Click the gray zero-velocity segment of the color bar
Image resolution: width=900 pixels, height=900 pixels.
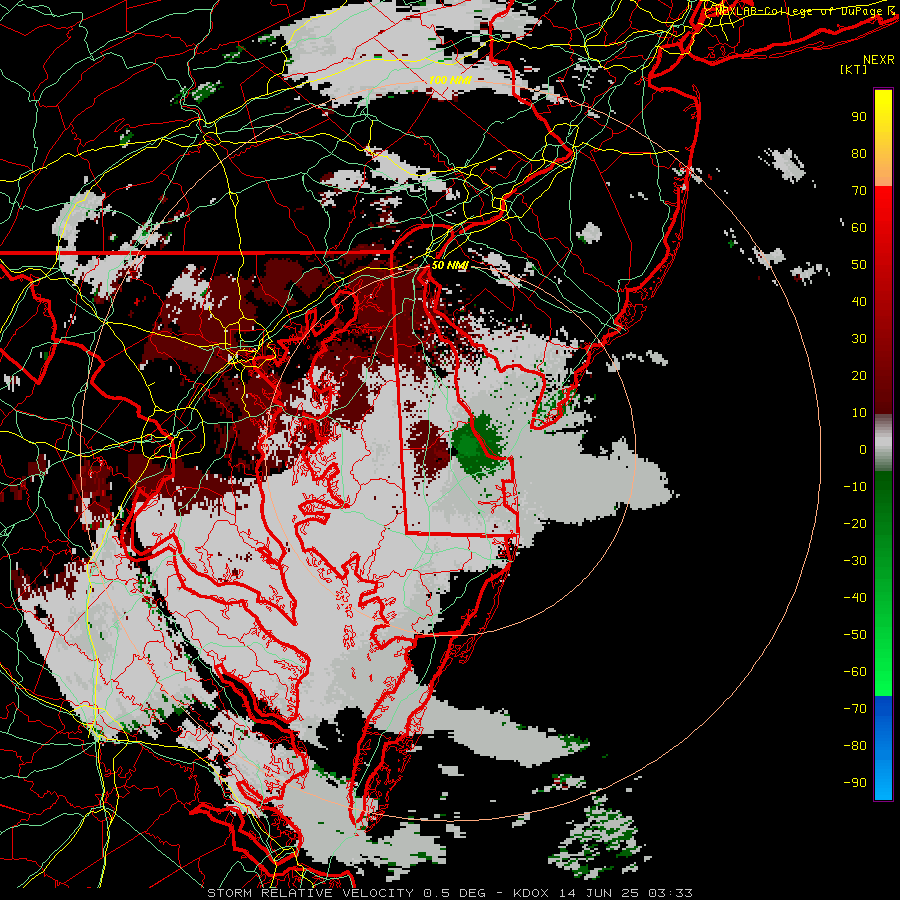click(x=883, y=443)
